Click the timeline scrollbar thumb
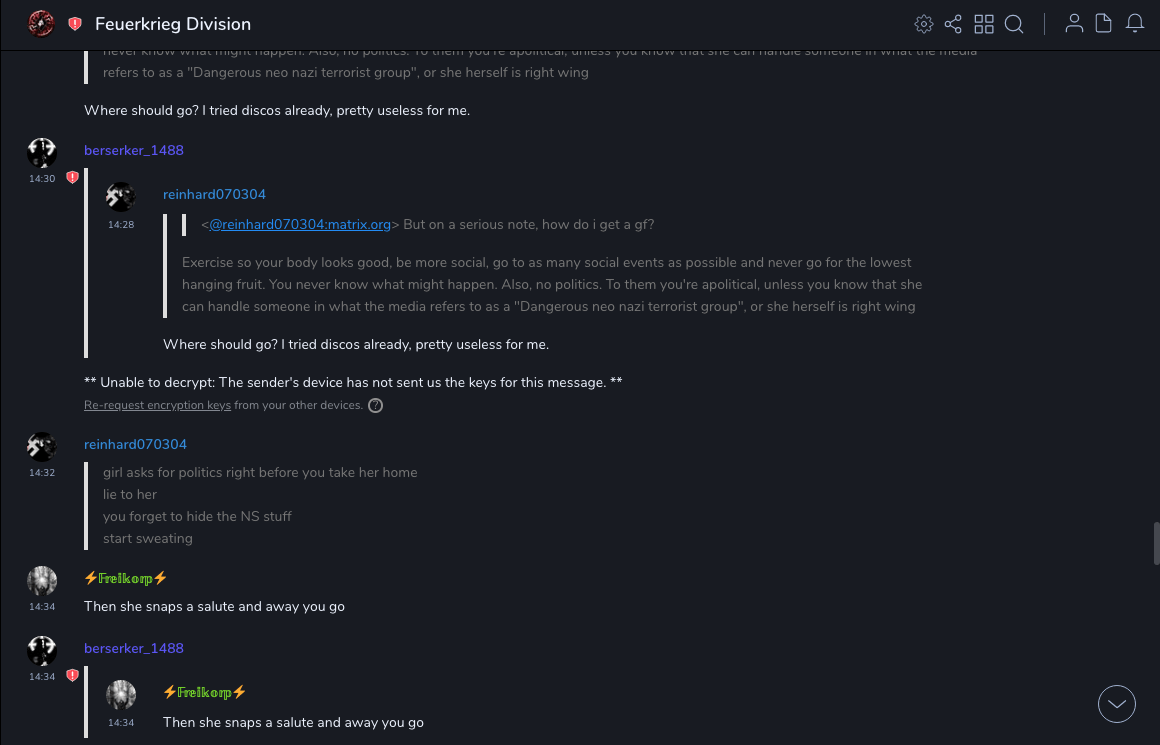The height and width of the screenshot is (745, 1160). point(1156,544)
